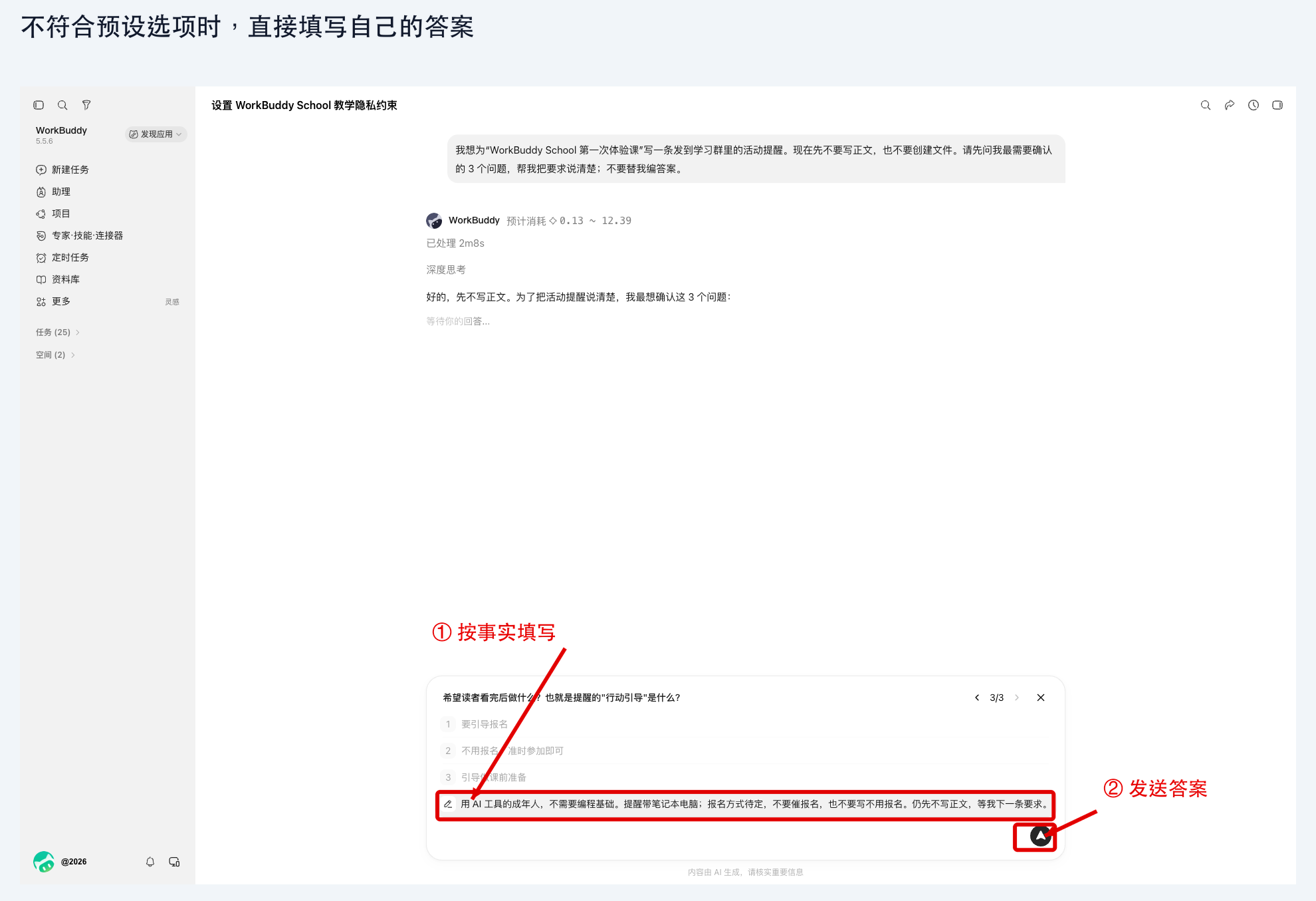Send the answer with arrow button
The width and height of the screenshot is (1316, 901).
pyautogui.click(x=1040, y=837)
